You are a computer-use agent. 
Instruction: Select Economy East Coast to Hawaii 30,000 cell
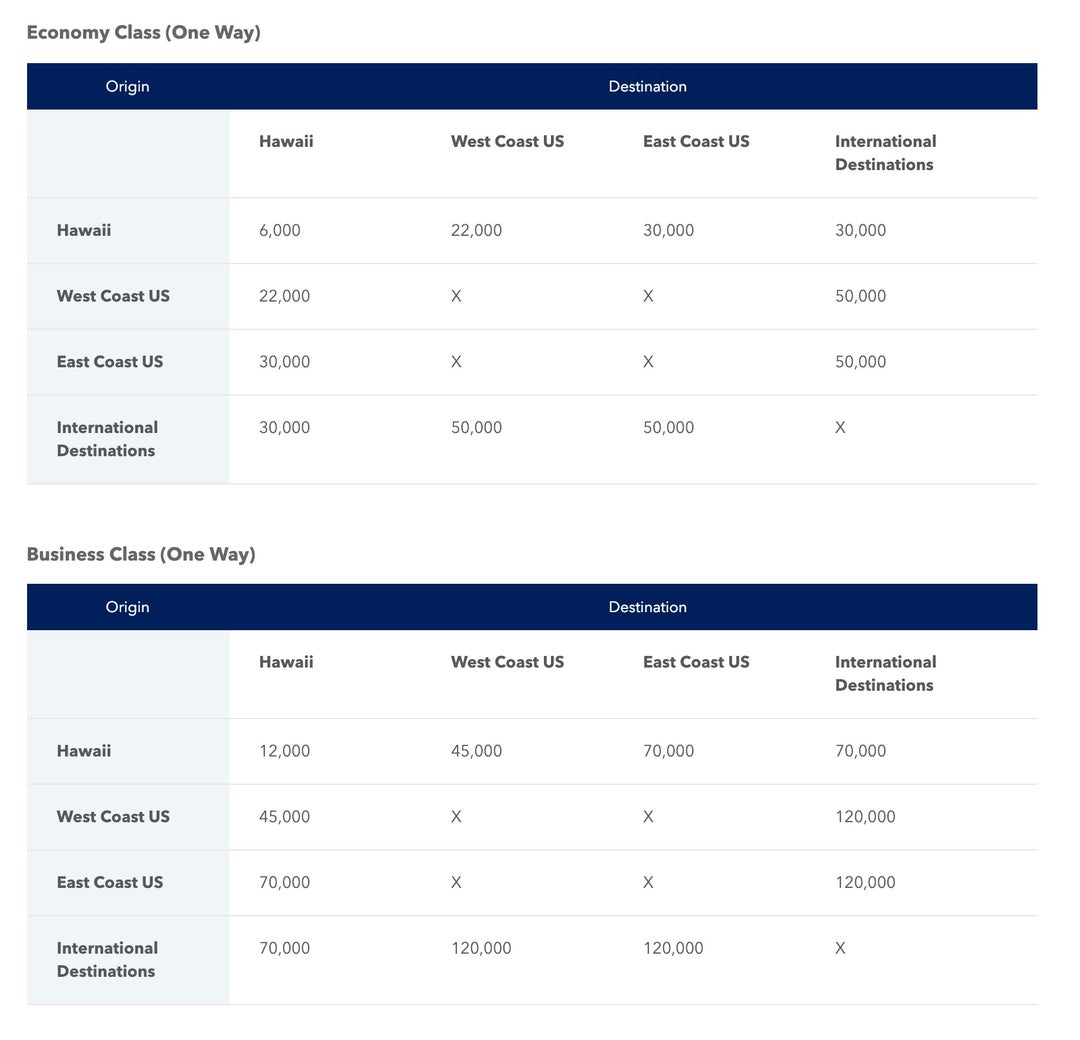284,362
